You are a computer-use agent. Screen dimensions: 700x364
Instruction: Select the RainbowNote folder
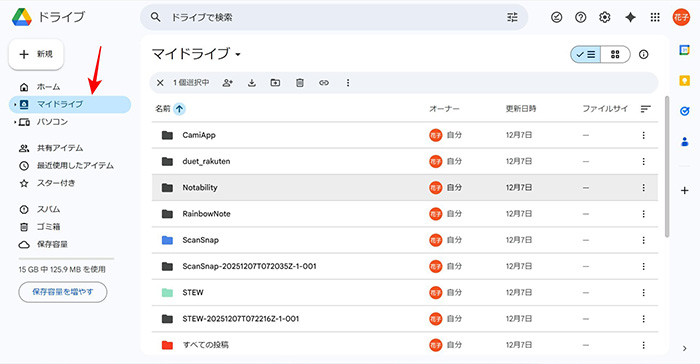[404, 214]
